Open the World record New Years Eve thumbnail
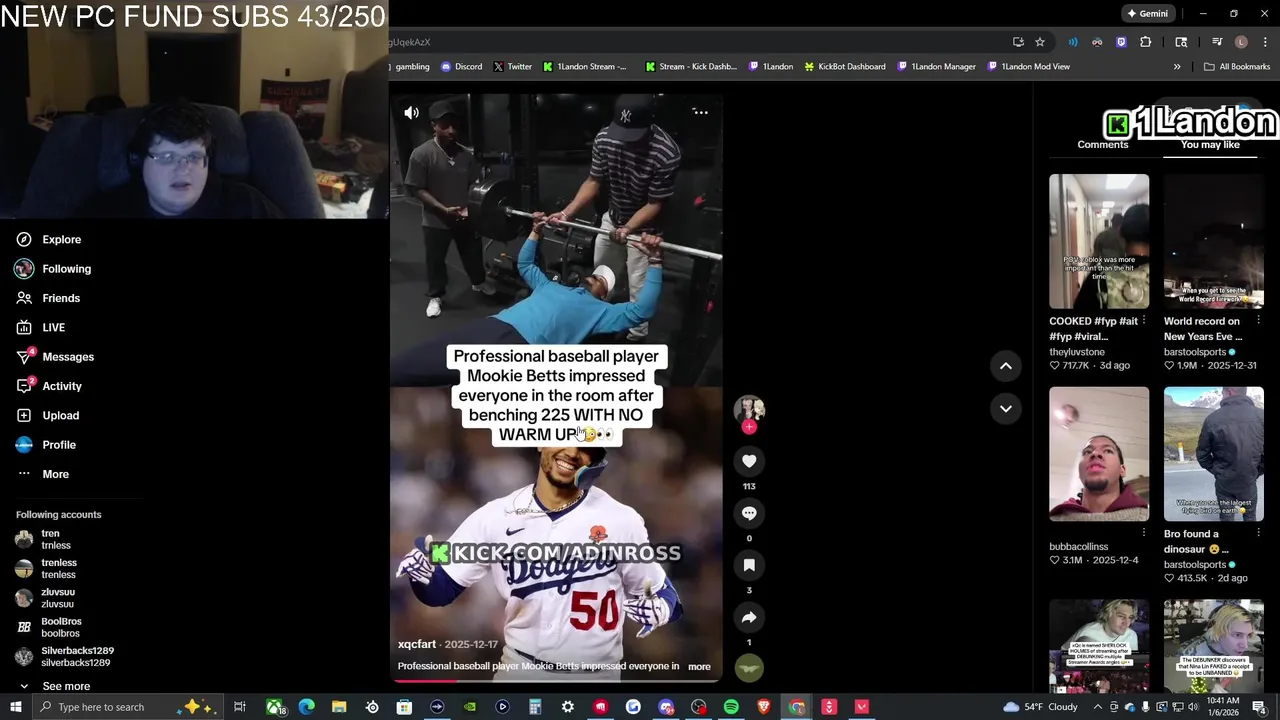 coord(1214,241)
